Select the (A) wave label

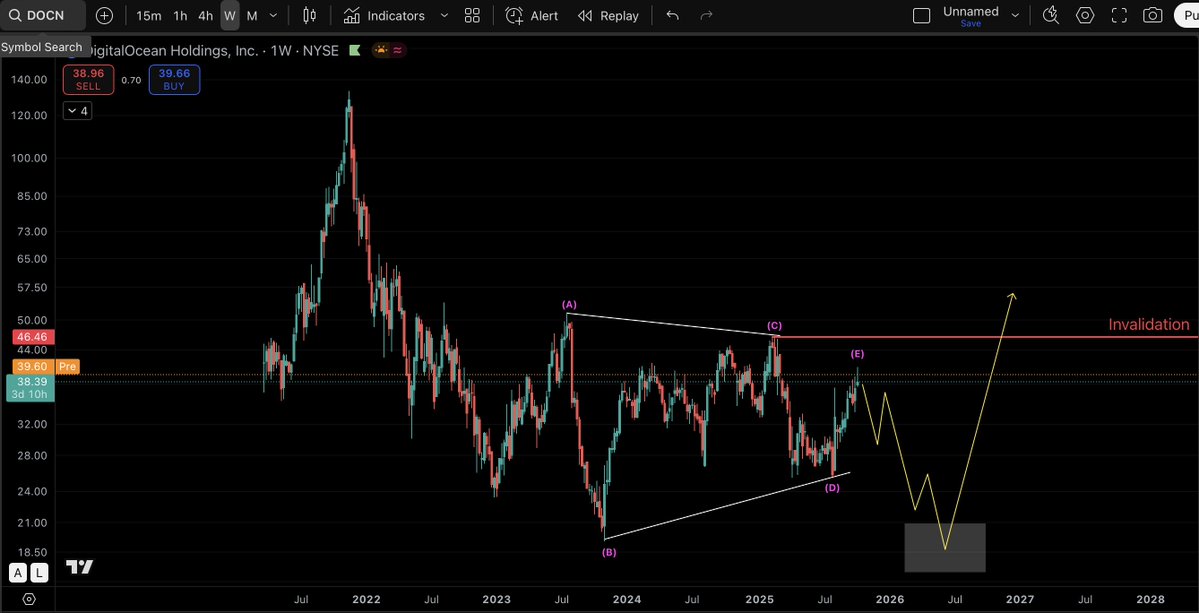click(569, 304)
